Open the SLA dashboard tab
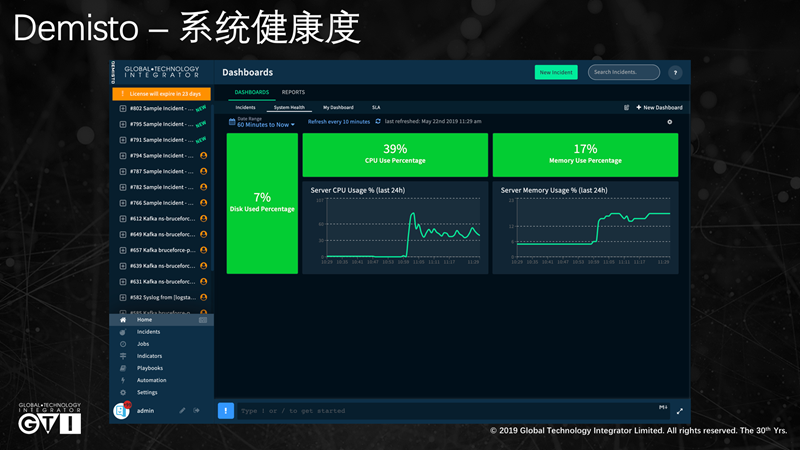Screen dimensions: 800x450 coord(376,108)
